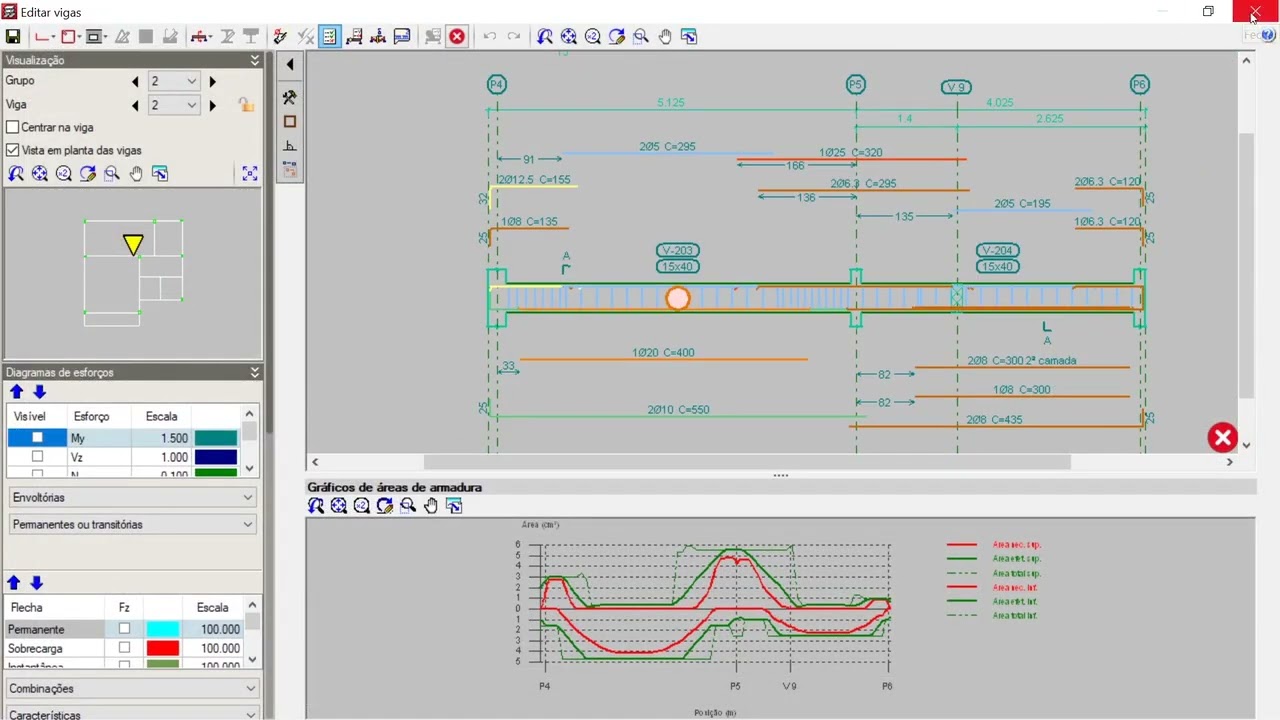The image size is (1280, 720).
Task: Go to the next Viga with the right arrow
Action: [212, 104]
